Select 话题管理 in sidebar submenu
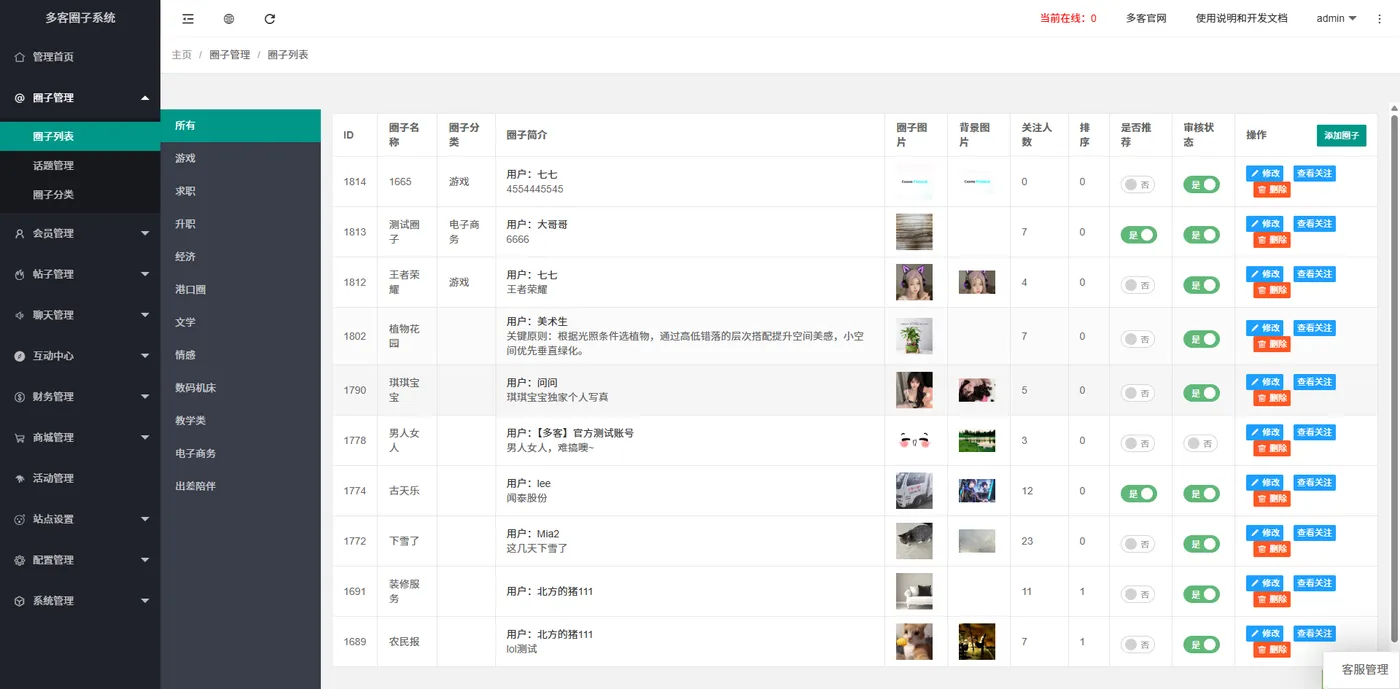This screenshot has height=689, width=1400. click(80, 166)
